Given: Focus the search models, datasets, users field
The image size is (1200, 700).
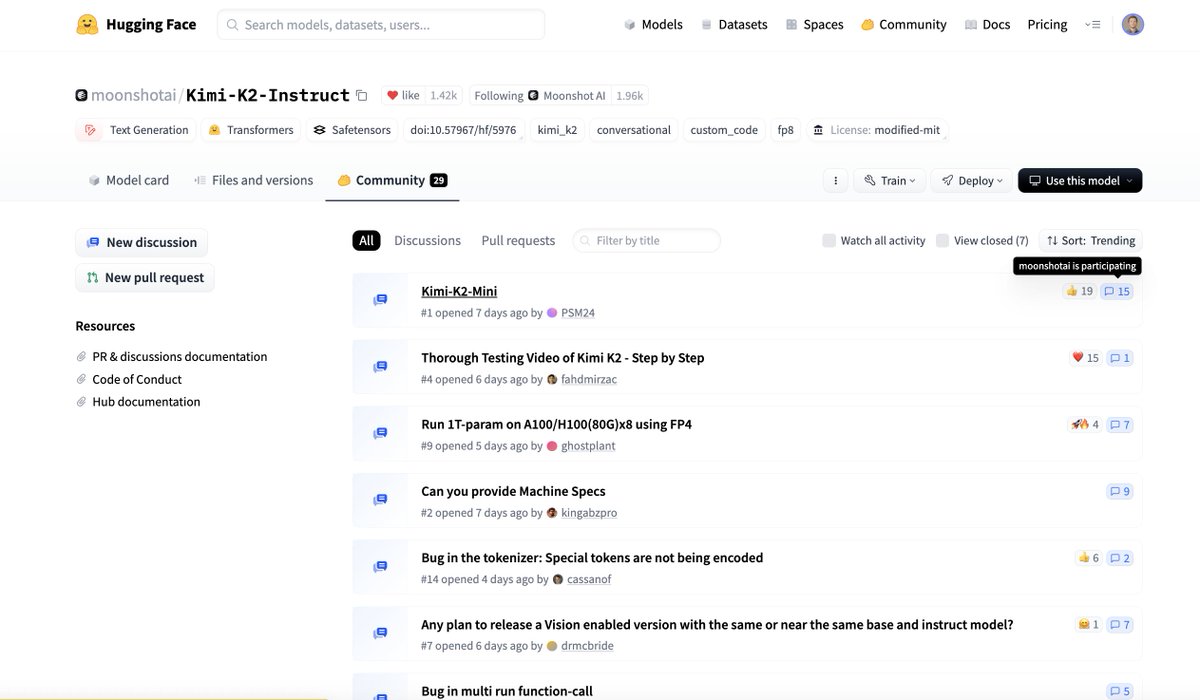Looking at the screenshot, I should 381,24.
